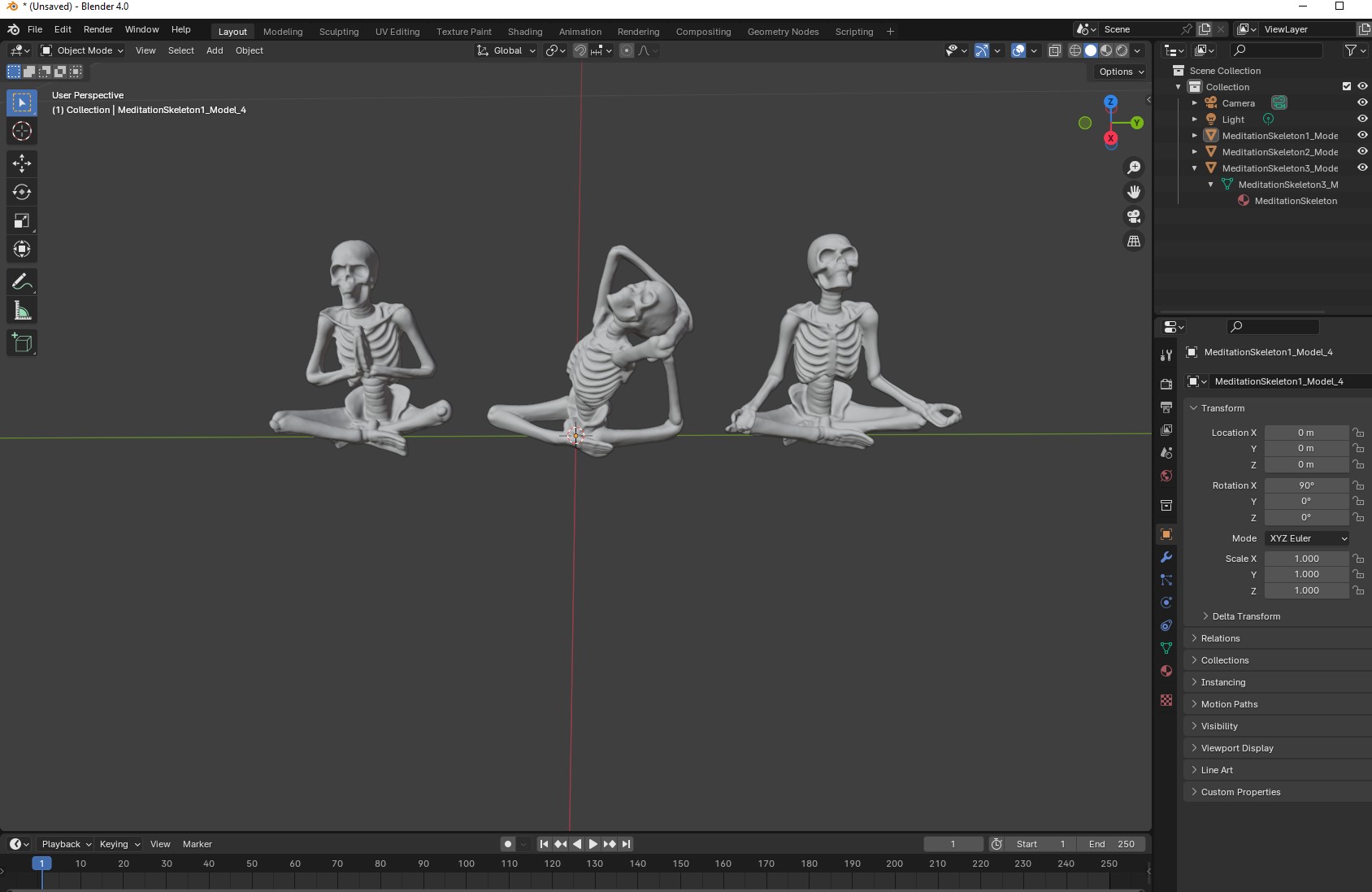Viewport: 1372px width, 892px height.
Task: Toggle auto keying record button
Action: 508,844
